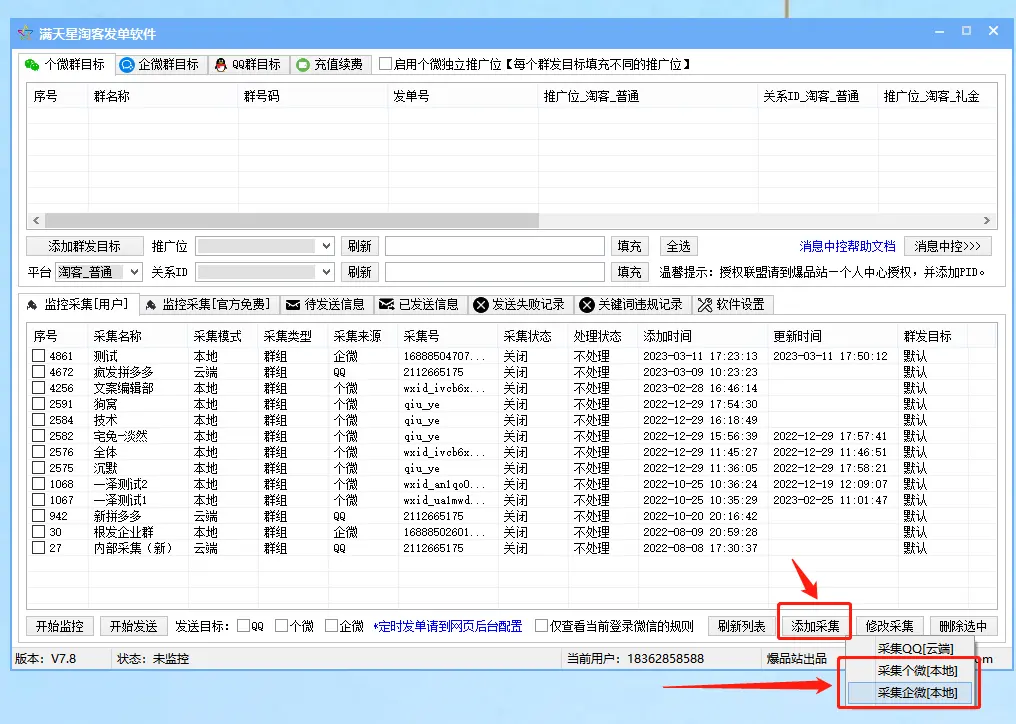
Task: Click the left scroll arrow of group table
Action: click(x=36, y=220)
